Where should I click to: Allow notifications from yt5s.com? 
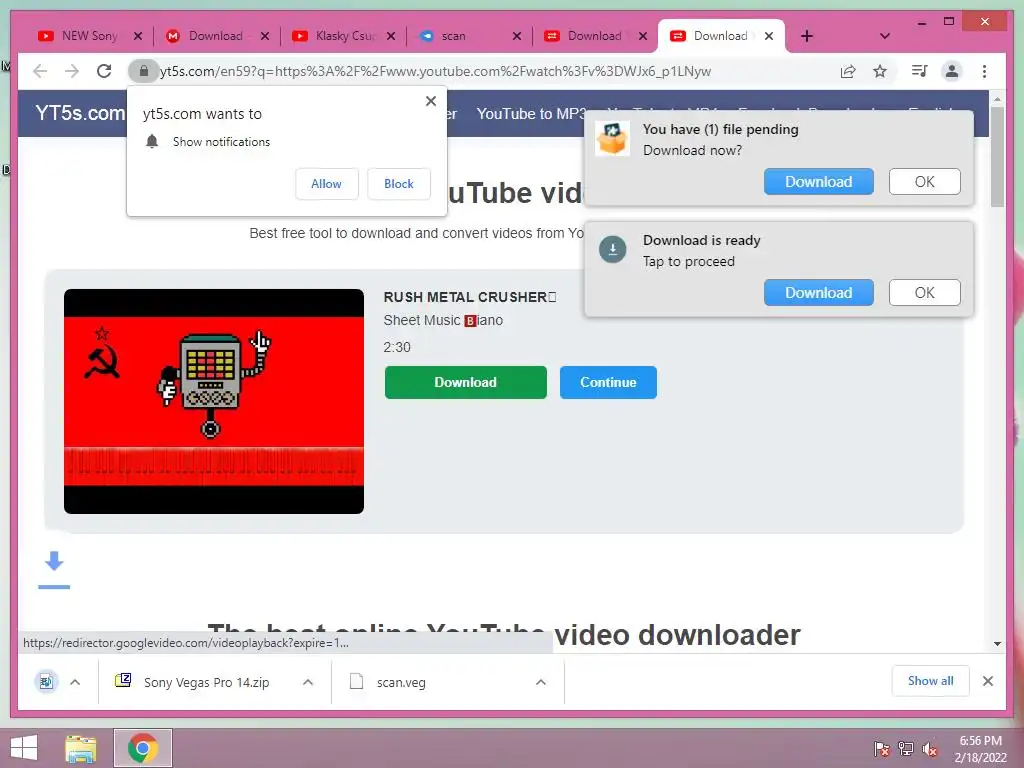[x=326, y=184]
